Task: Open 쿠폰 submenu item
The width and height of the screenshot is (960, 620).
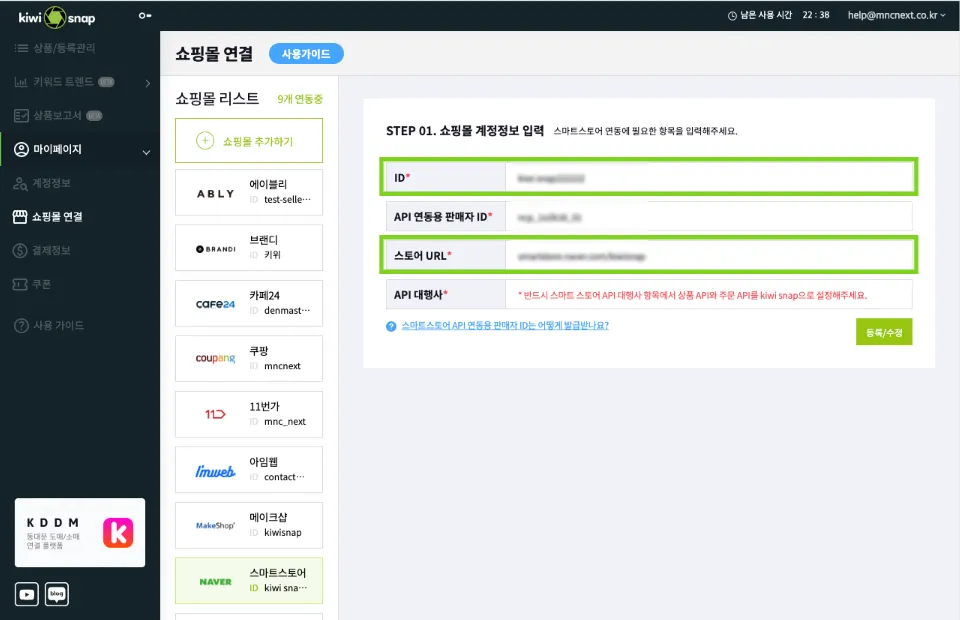Action: (x=41, y=284)
